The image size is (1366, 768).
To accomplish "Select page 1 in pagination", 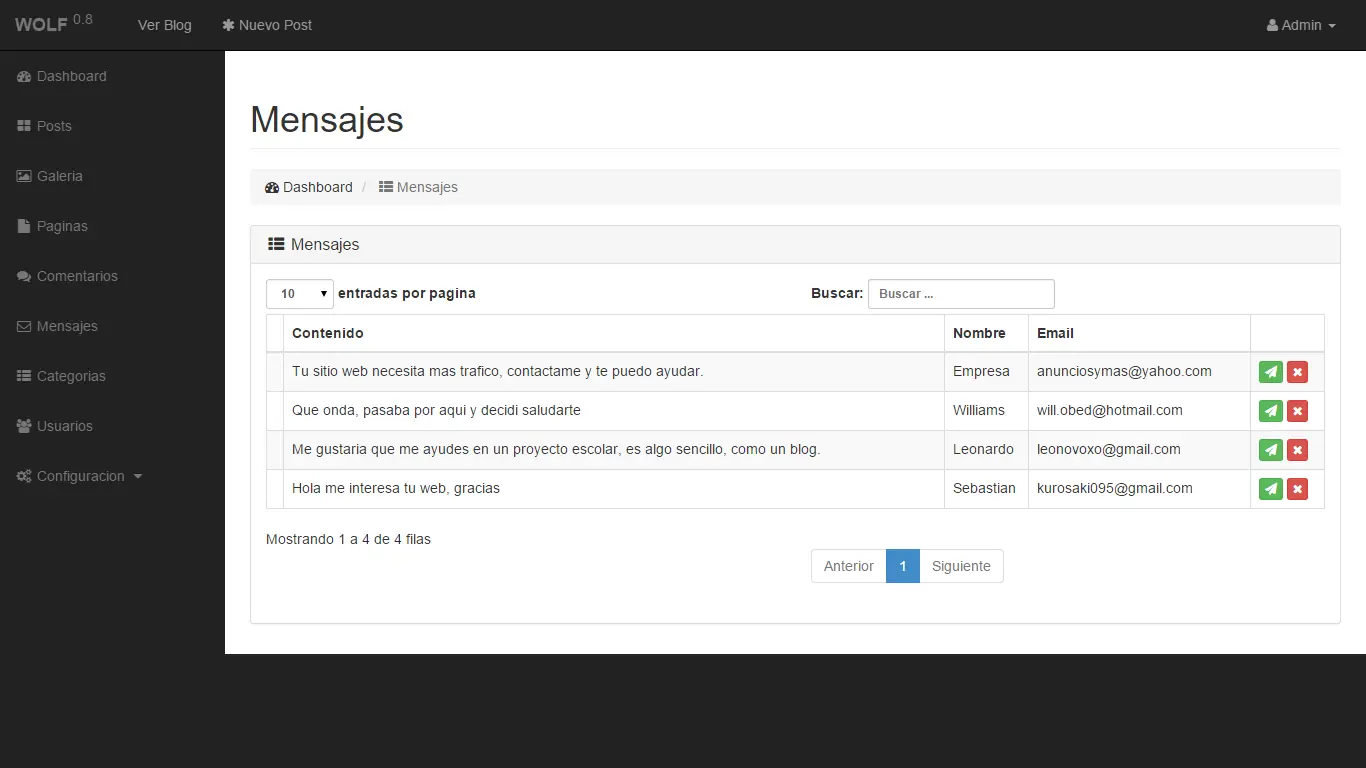I will 903,566.
